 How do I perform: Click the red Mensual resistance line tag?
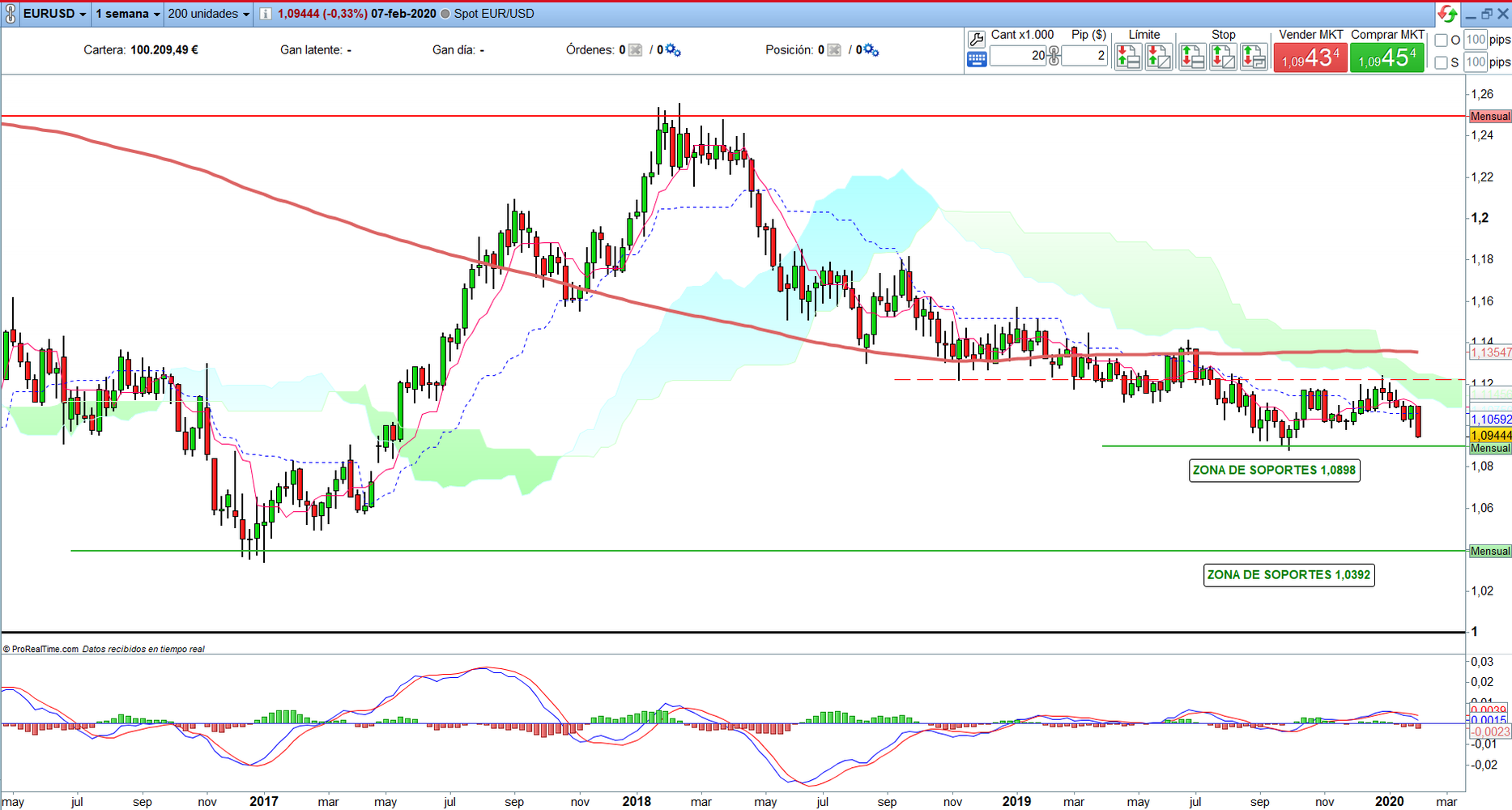[1490, 117]
